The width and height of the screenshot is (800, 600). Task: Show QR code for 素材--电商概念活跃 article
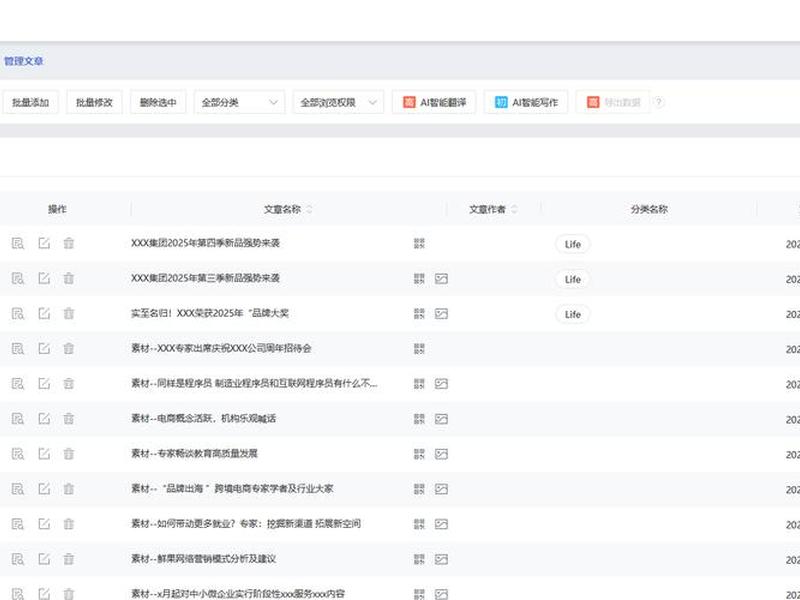(x=419, y=419)
